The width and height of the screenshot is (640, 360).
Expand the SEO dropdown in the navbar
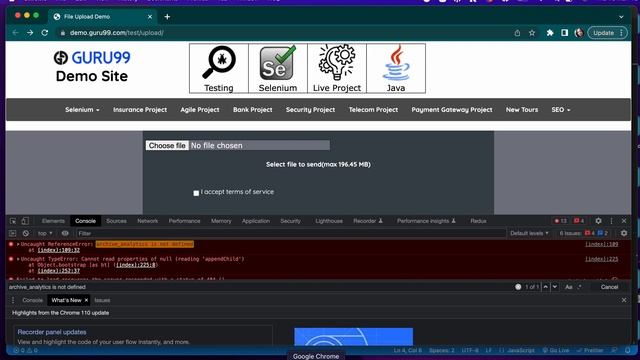(x=561, y=110)
